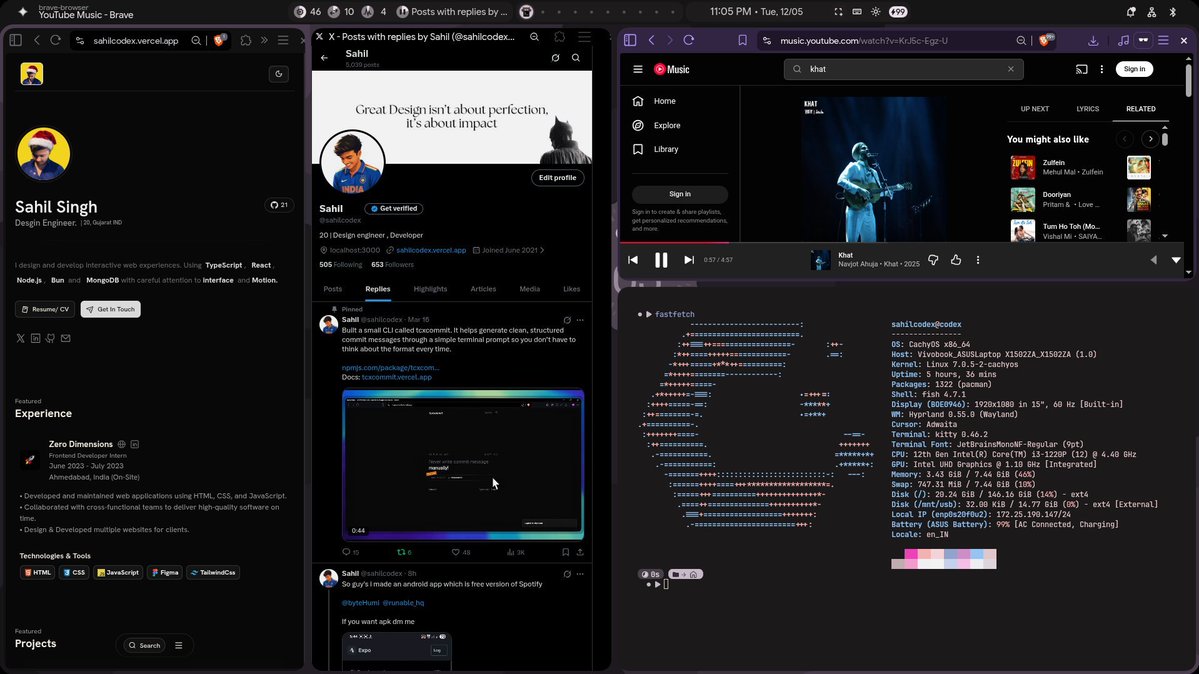Open tcxcommit.vercel.app docs link
The width and height of the screenshot is (1199, 674).
click(x=397, y=377)
